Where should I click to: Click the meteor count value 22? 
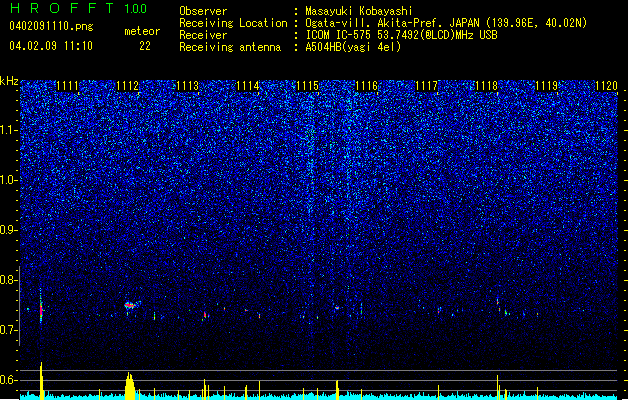pos(145,46)
